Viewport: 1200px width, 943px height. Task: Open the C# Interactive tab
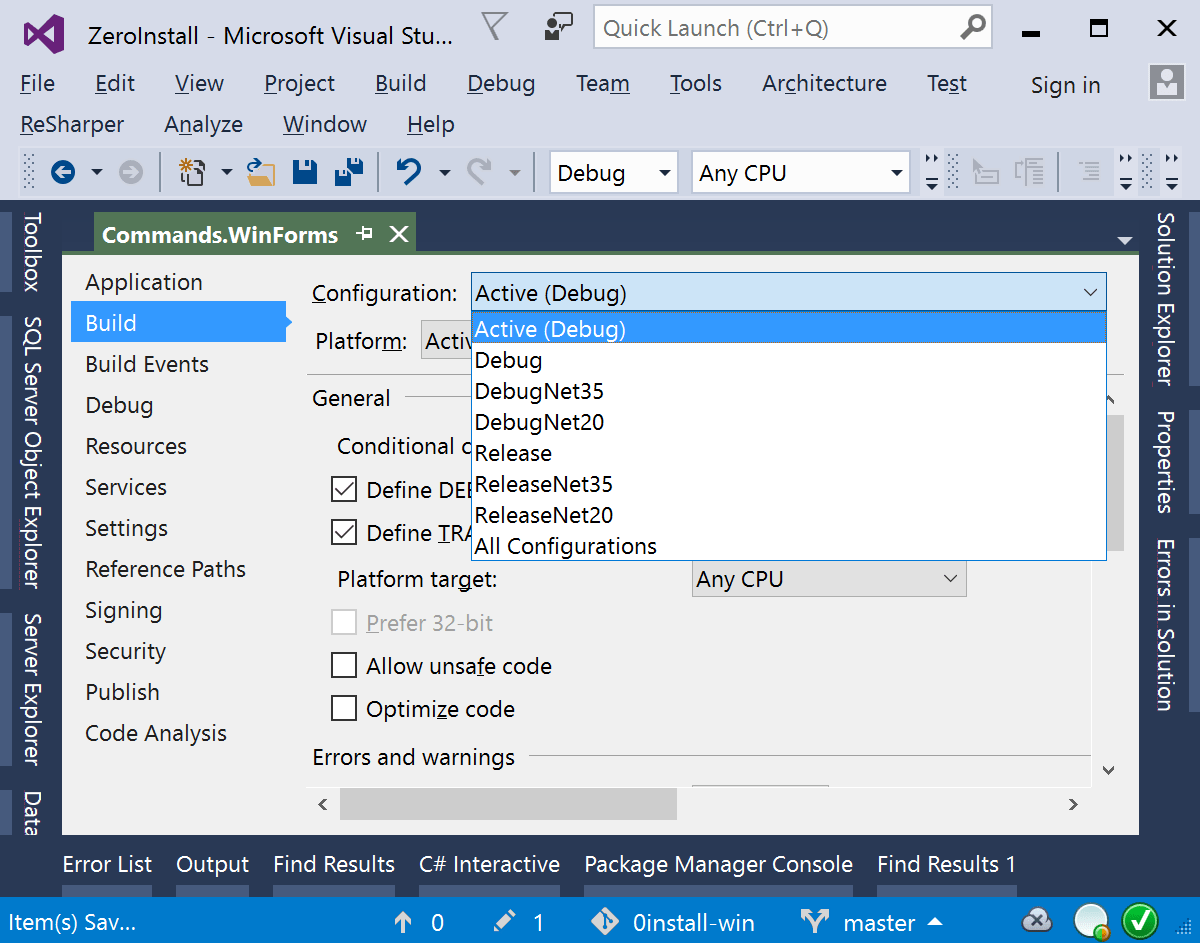click(x=490, y=864)
